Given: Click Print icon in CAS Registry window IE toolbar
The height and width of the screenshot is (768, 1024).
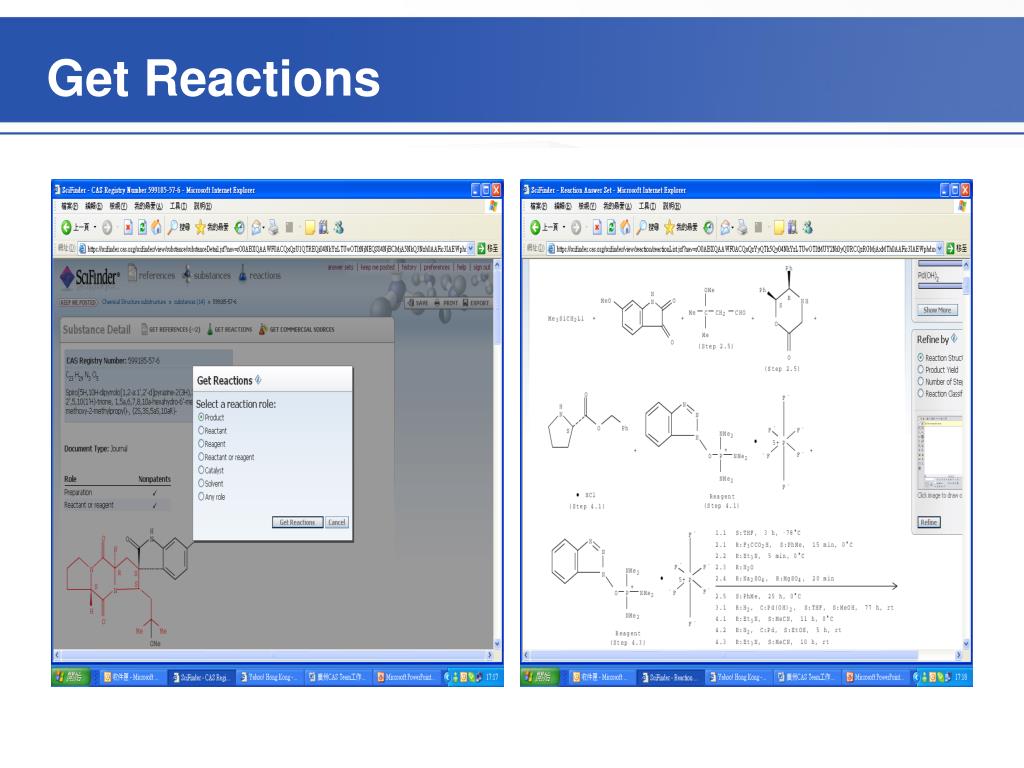Looking at the screenshot, I should pos(273,227).
